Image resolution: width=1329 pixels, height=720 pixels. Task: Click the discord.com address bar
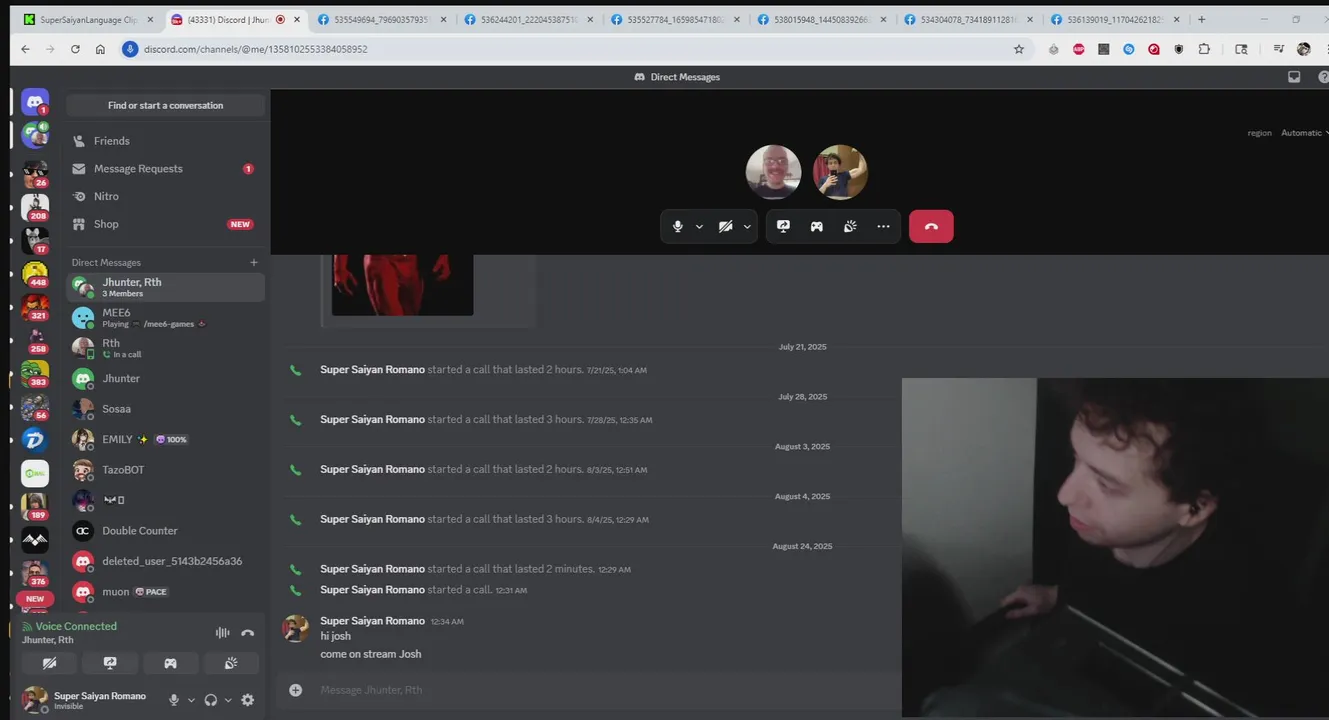pyautogui.click(x=570, y=49)
